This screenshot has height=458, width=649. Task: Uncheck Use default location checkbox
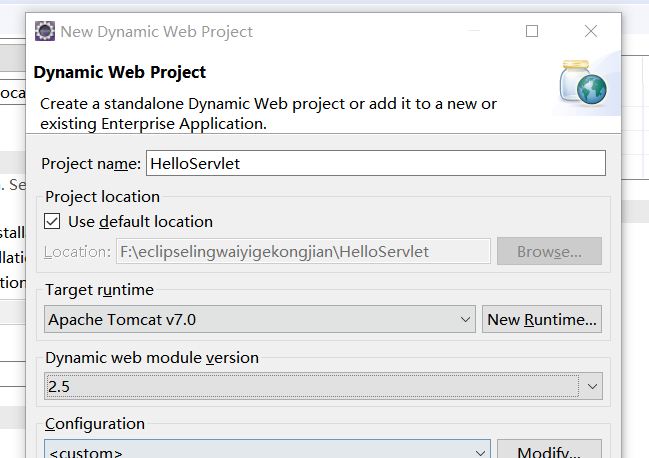click(x=52, y=221)
